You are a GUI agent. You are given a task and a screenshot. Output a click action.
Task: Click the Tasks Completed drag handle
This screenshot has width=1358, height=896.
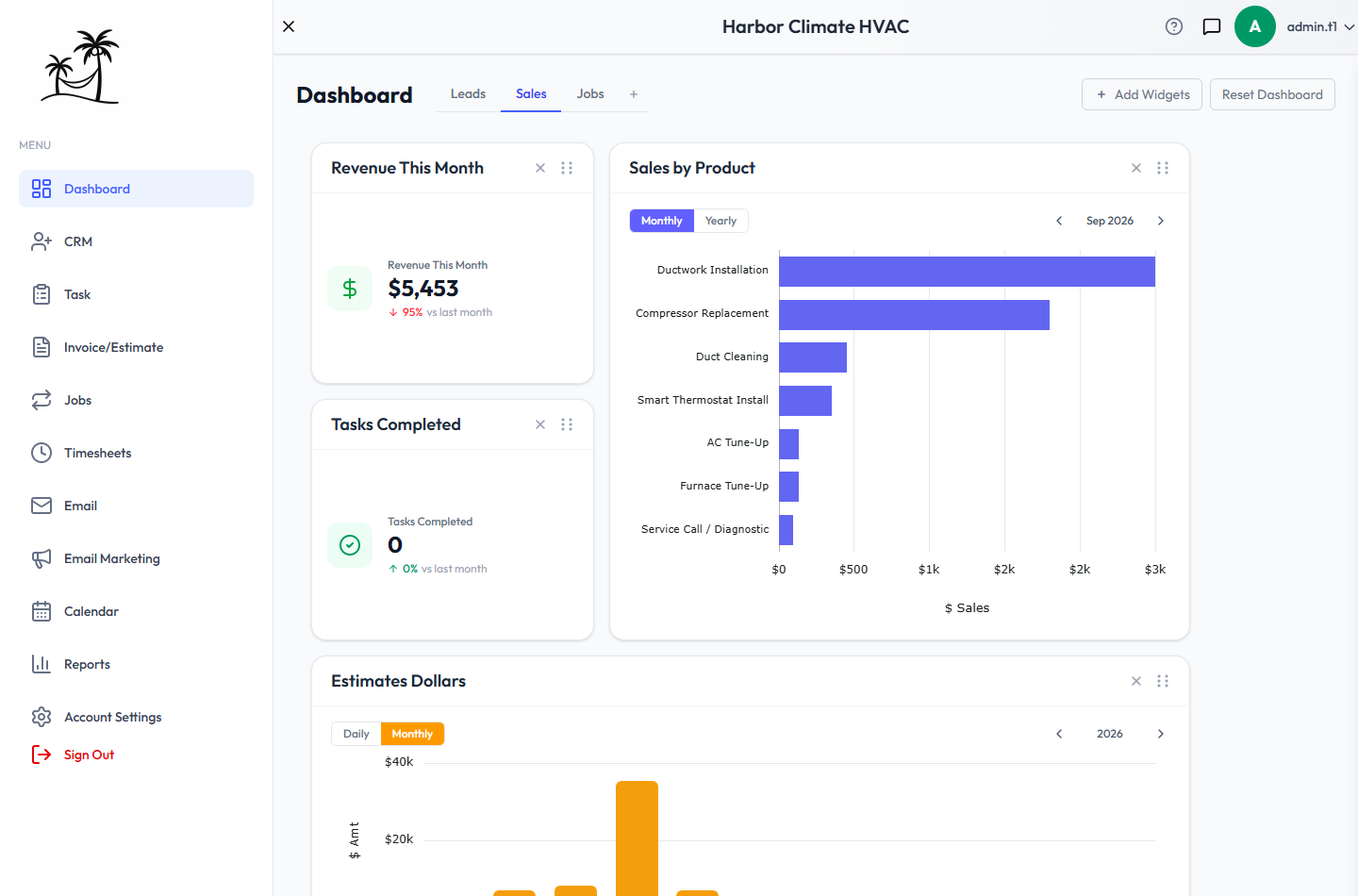pyautogui.click(x=567, y=424)
